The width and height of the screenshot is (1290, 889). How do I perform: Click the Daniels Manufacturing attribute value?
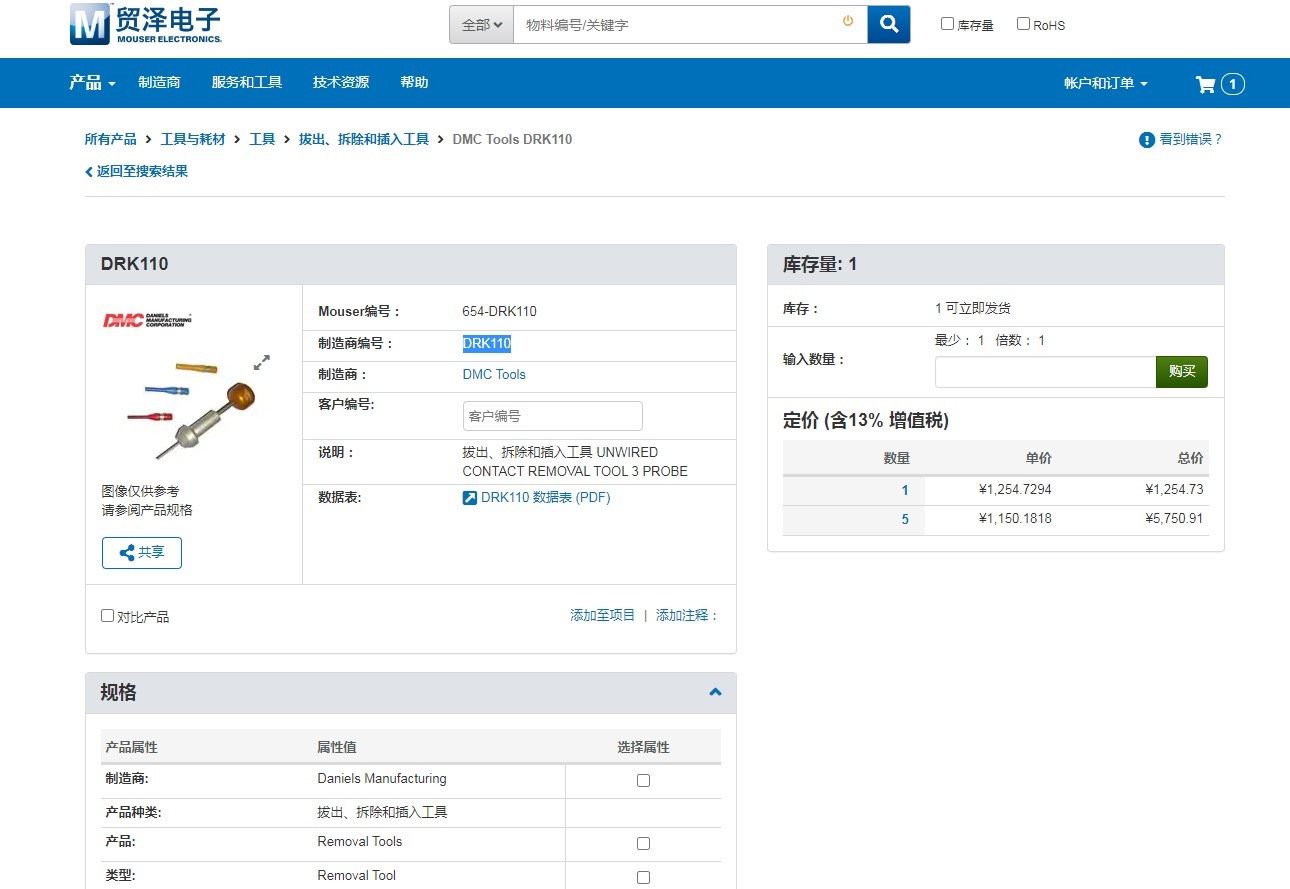(382, 779)
